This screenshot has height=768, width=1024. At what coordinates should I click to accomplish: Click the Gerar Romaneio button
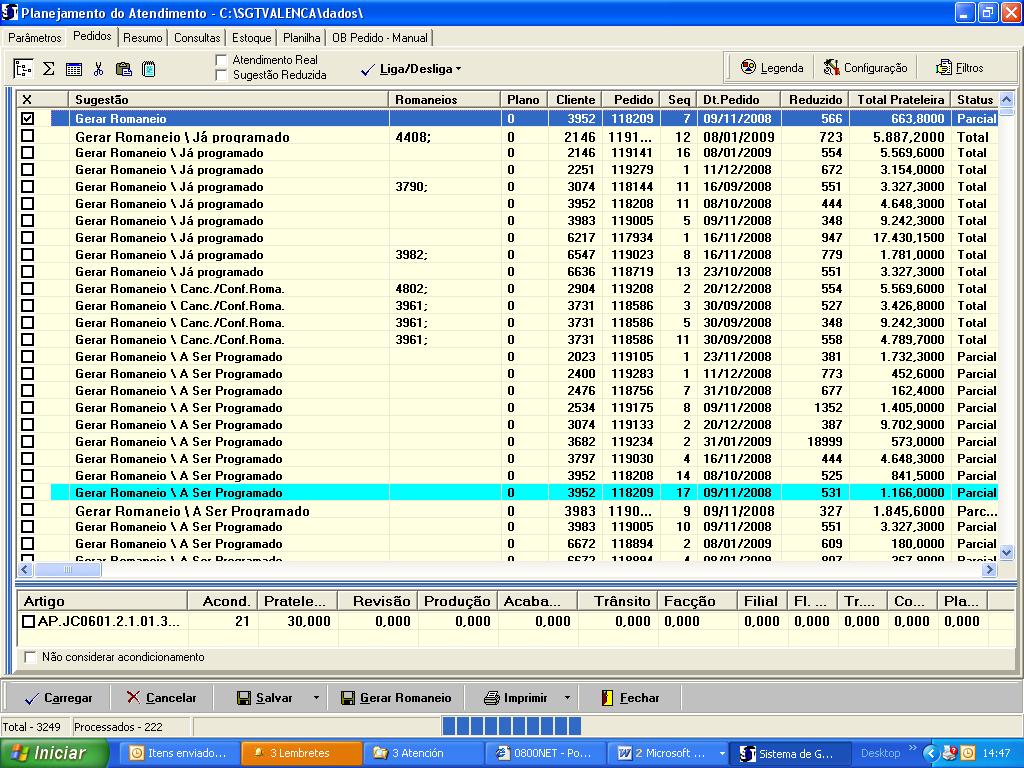[396, 698]
